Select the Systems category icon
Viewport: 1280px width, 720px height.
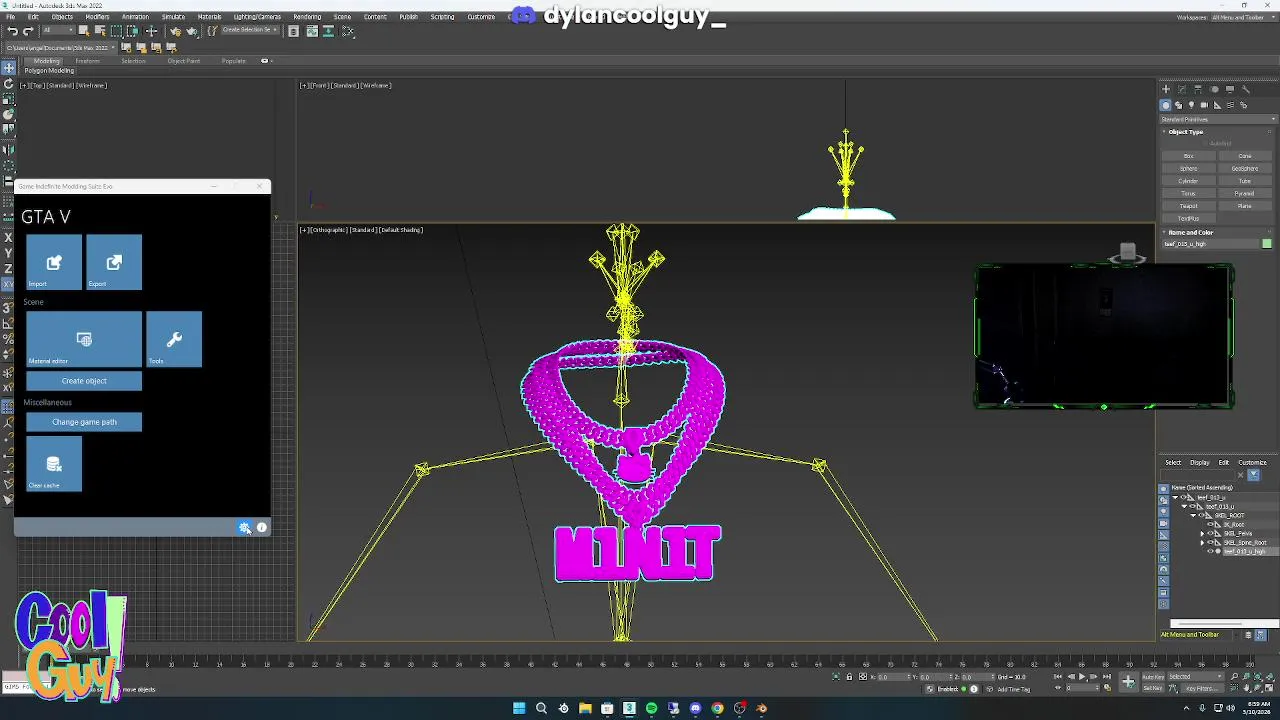[1243, 105]
